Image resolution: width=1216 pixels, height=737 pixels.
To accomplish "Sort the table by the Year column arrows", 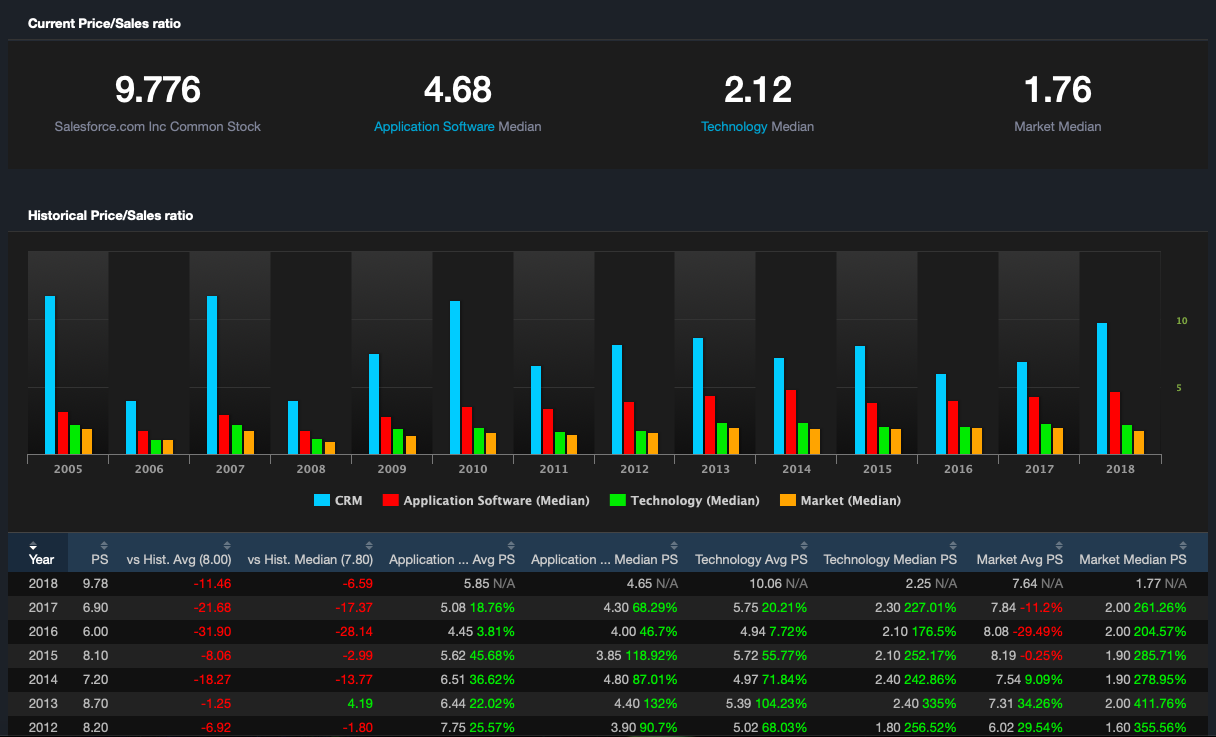I will [x=33, y=545].
